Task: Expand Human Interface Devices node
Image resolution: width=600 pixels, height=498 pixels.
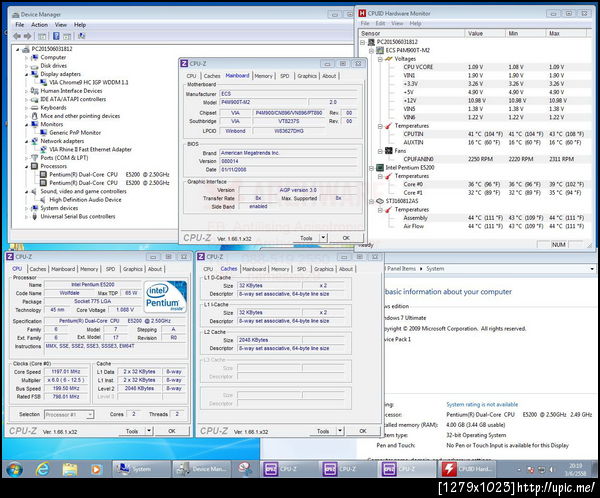Action: coord(26,91)
